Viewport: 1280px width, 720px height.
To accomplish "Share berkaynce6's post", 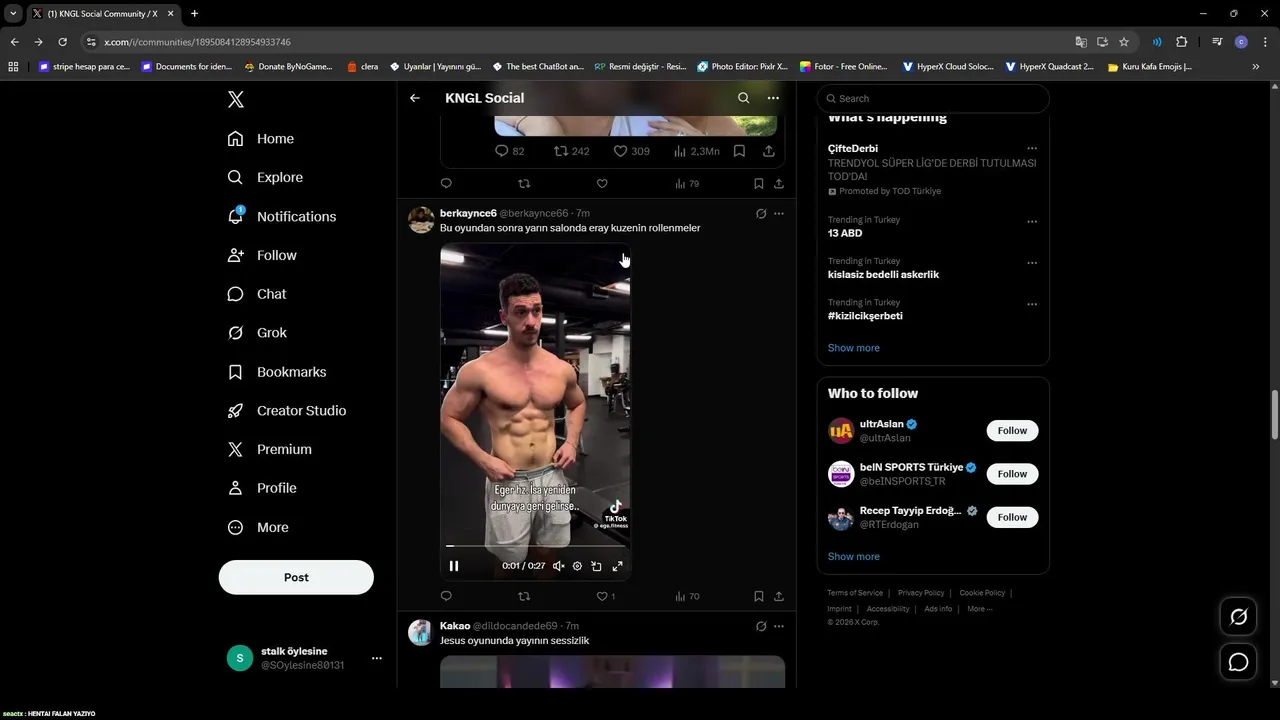I will [x=779, y=596].
